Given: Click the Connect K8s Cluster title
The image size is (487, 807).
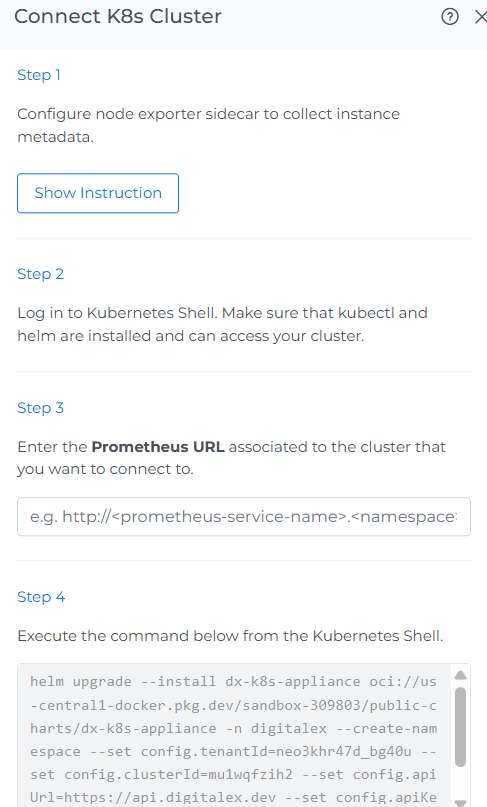Looking at the screenshot, I should [118, 16].
